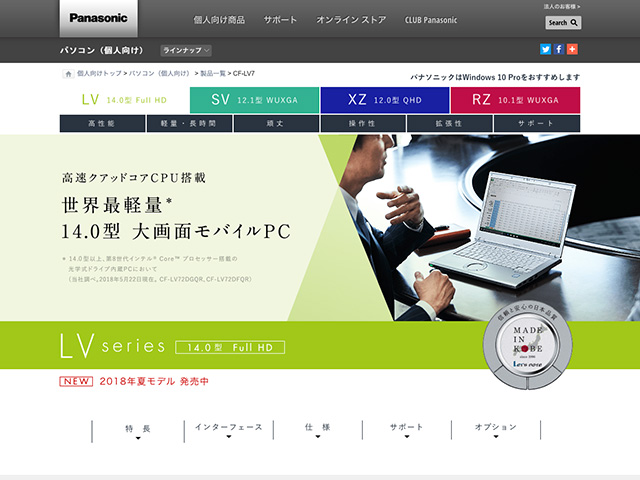Screen dimensions: 640x480
Task: Click the 2018年夏モデル 発売中 text
Action: click(154, 381)
